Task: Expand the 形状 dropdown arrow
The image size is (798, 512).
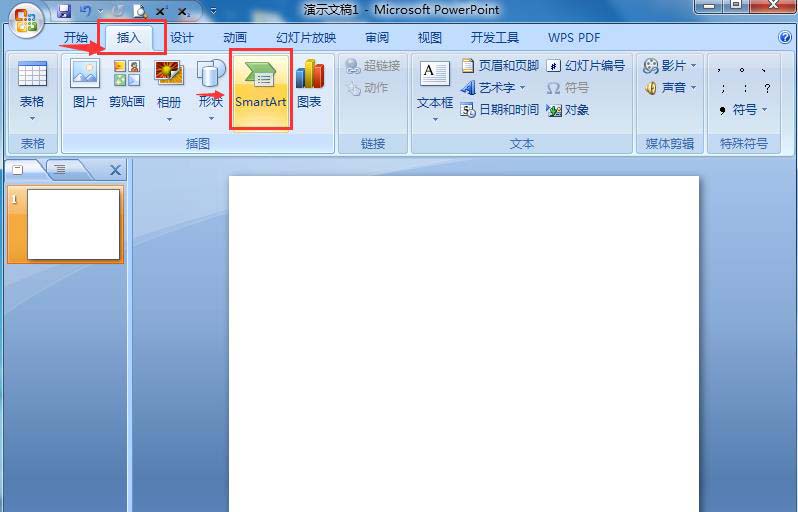Action: click(x=211, y=119)
